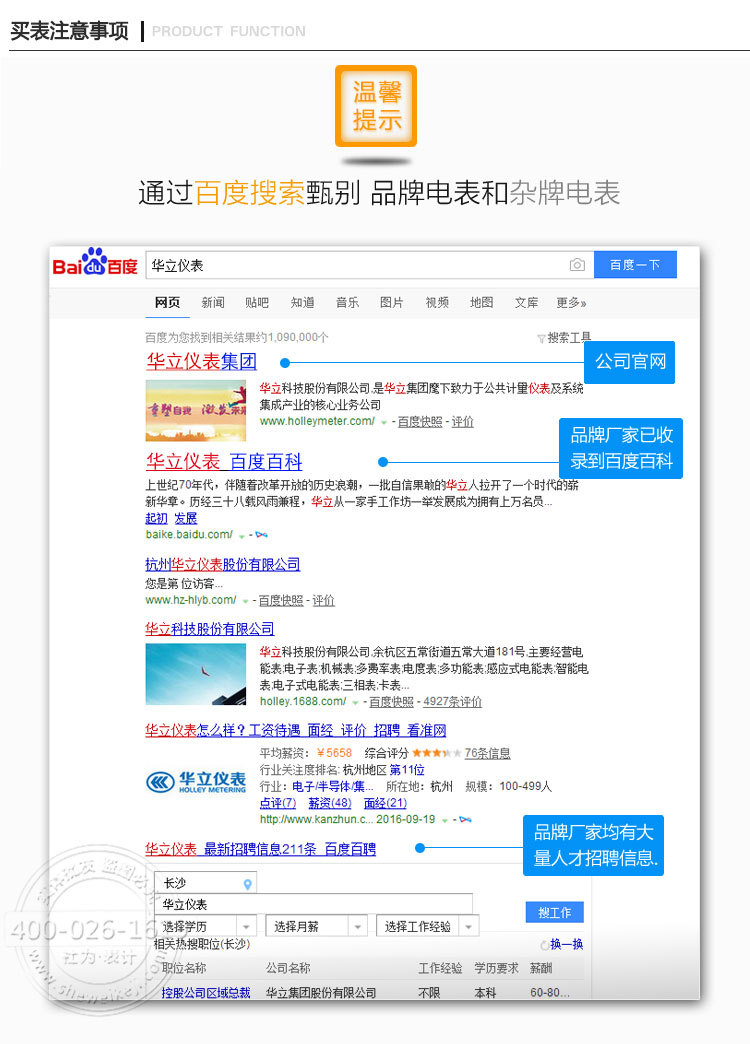The width and height of the screenshot is (750, 1044).
Task: Switch to the 音乐 tab
Action: click(347, 302)
